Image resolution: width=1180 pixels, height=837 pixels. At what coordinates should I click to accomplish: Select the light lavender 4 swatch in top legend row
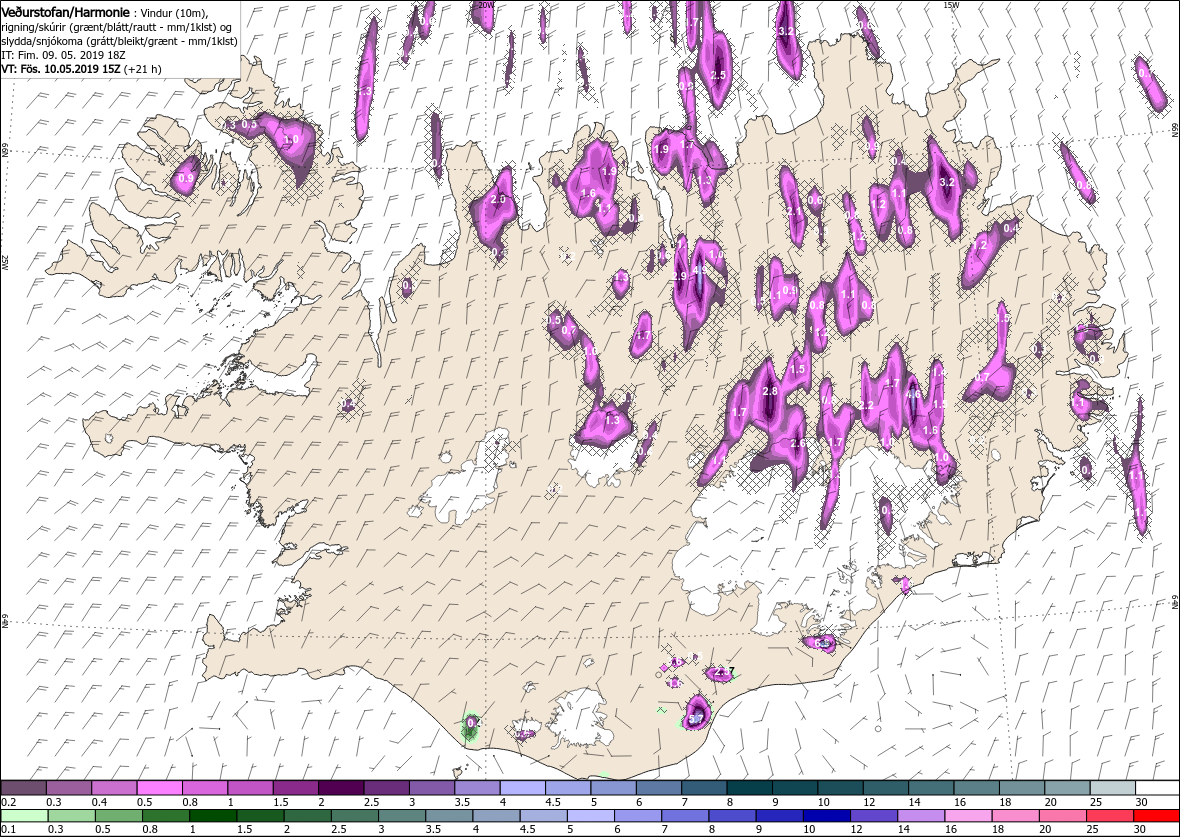(x=522, y=787)
